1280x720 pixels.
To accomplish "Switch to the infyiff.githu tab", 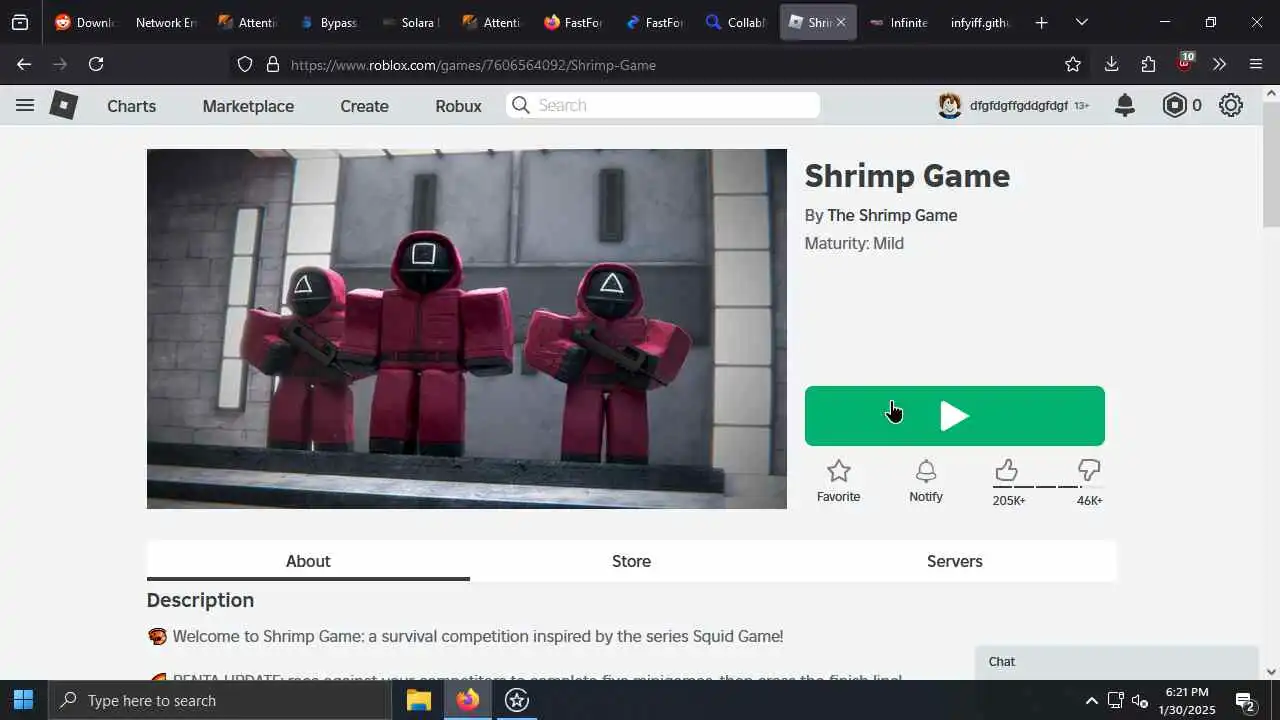I will point(981,22).
